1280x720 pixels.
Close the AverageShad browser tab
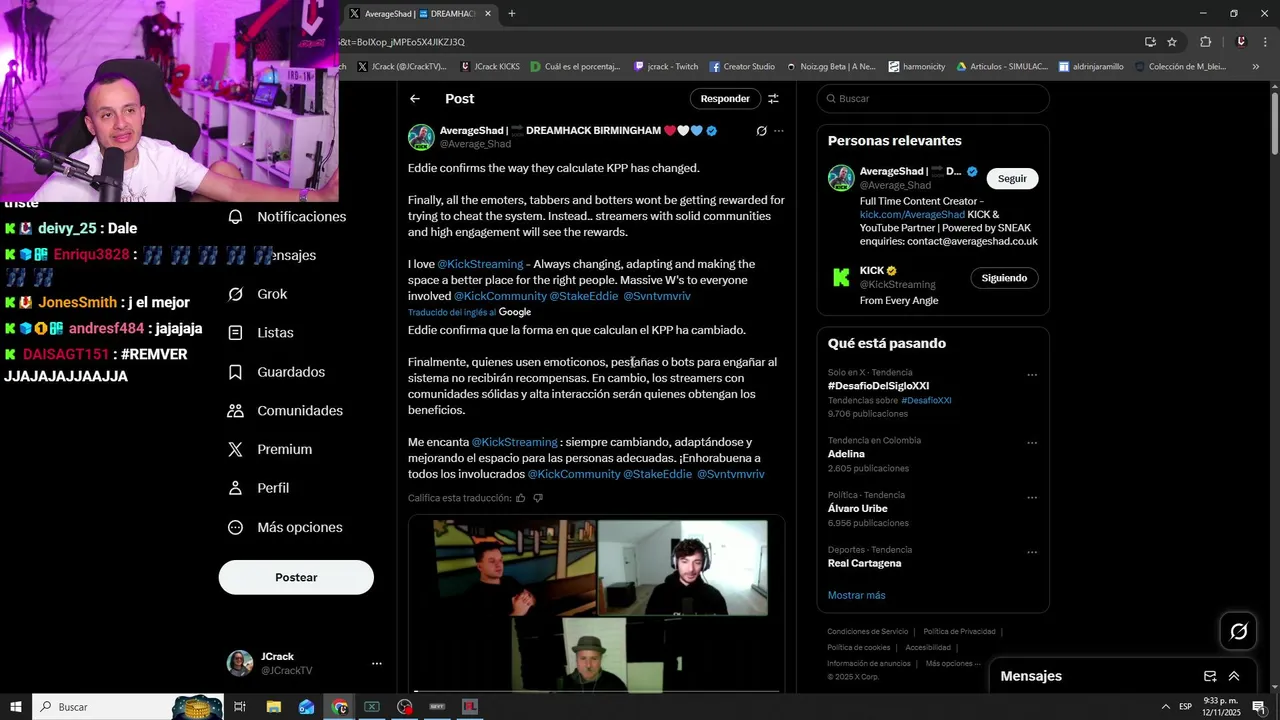pyautogui.click(x=488, y=14)
